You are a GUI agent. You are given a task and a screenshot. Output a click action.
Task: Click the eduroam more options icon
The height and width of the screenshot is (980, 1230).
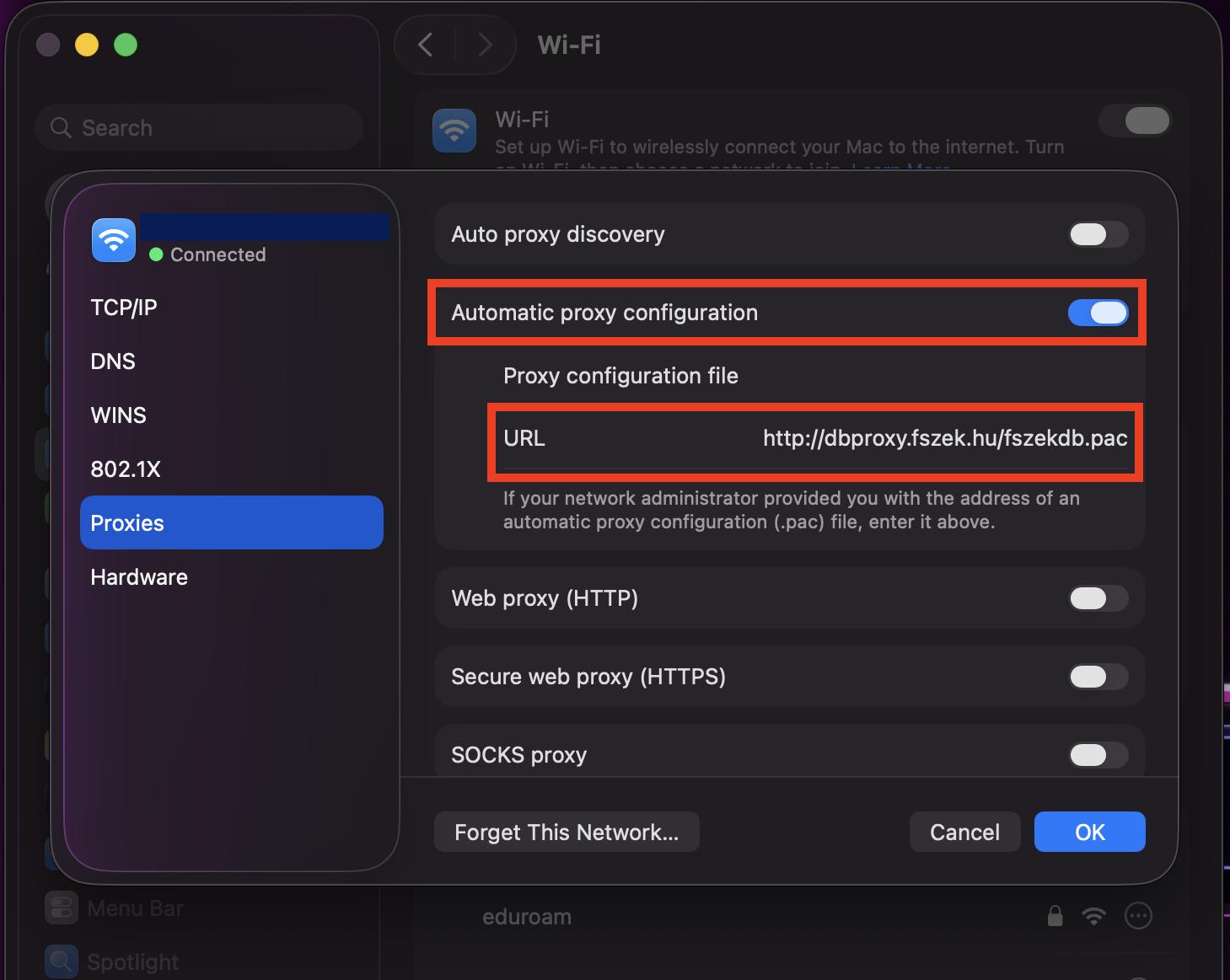pyautogui.click(x=1138, y=916)
